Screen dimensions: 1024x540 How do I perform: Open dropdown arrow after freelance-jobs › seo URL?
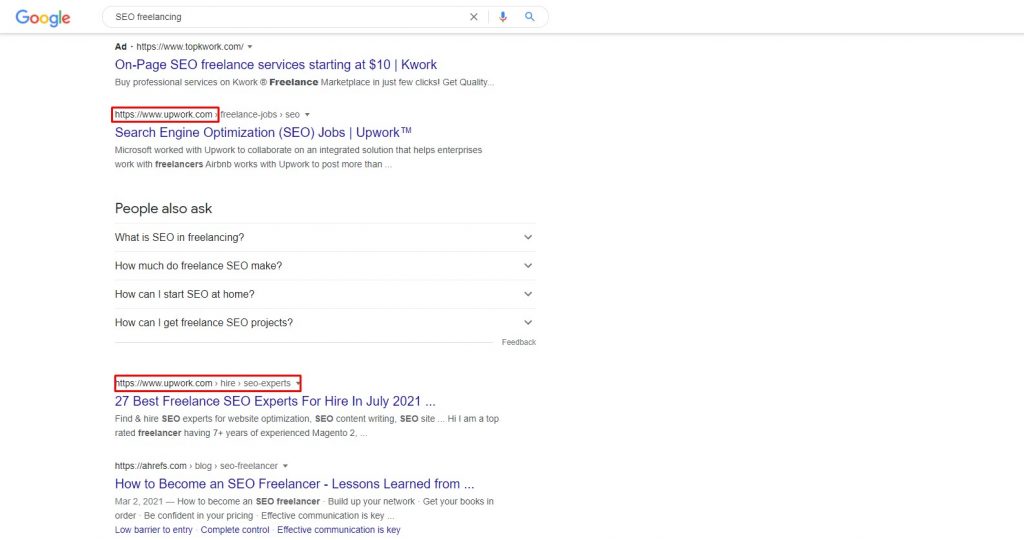[x=307, y=115]
